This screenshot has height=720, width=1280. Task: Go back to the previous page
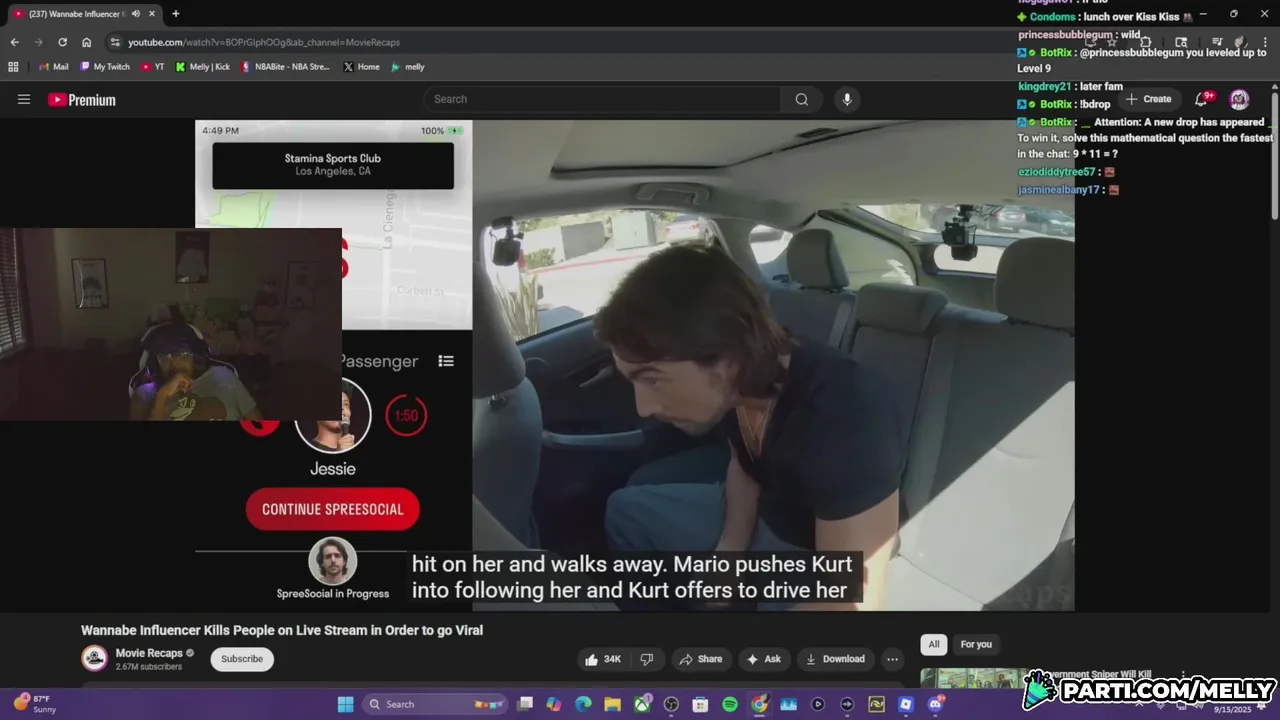tap(14, 42)
